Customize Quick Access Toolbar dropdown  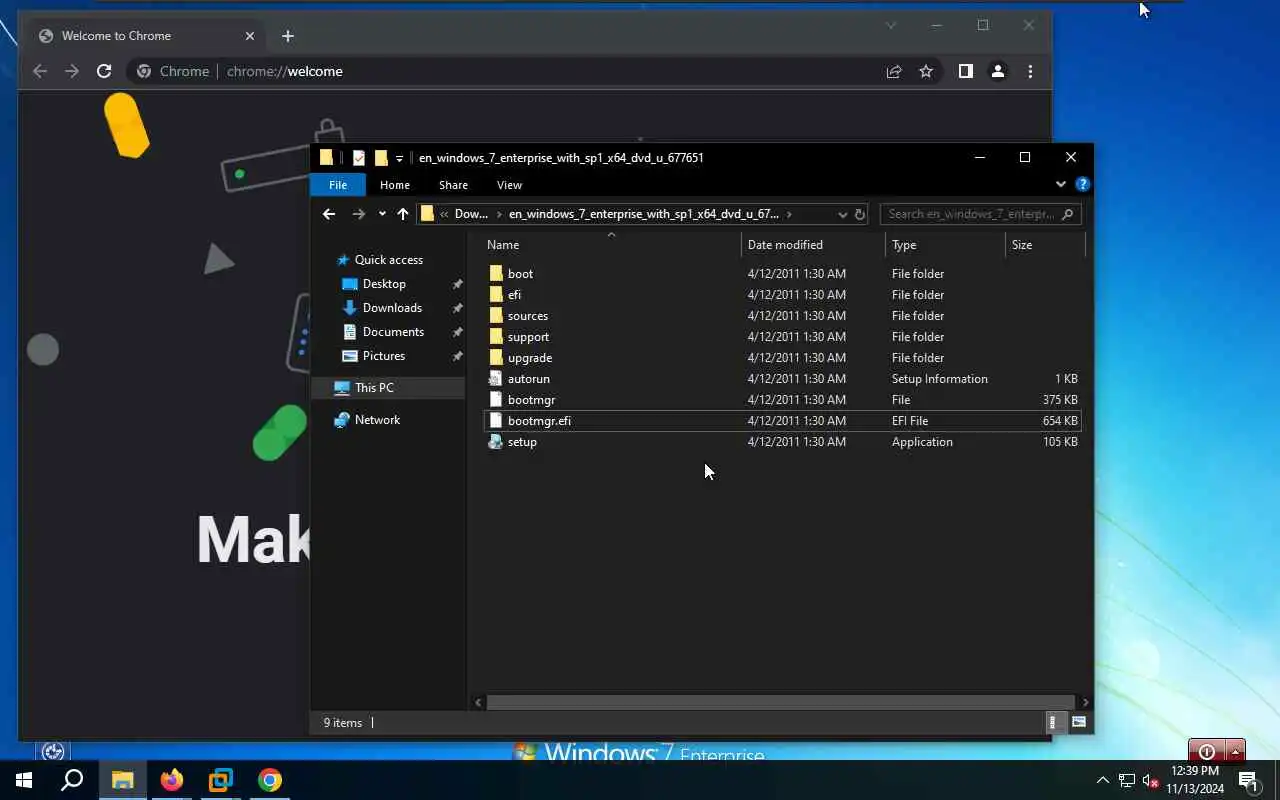[399, 158]
